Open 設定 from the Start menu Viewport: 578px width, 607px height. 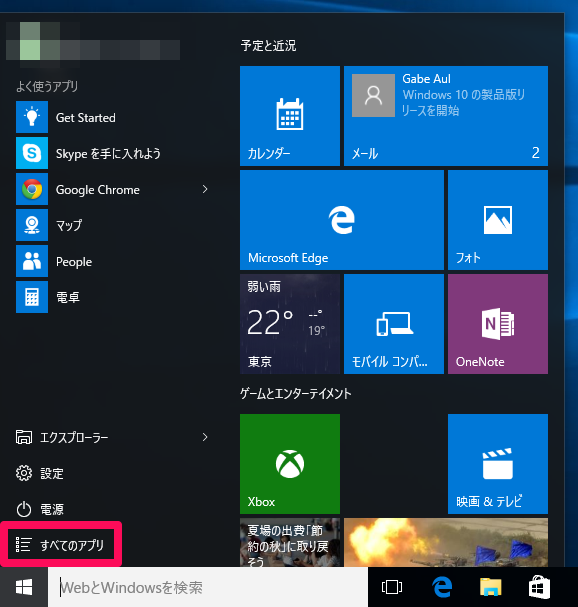39,473
